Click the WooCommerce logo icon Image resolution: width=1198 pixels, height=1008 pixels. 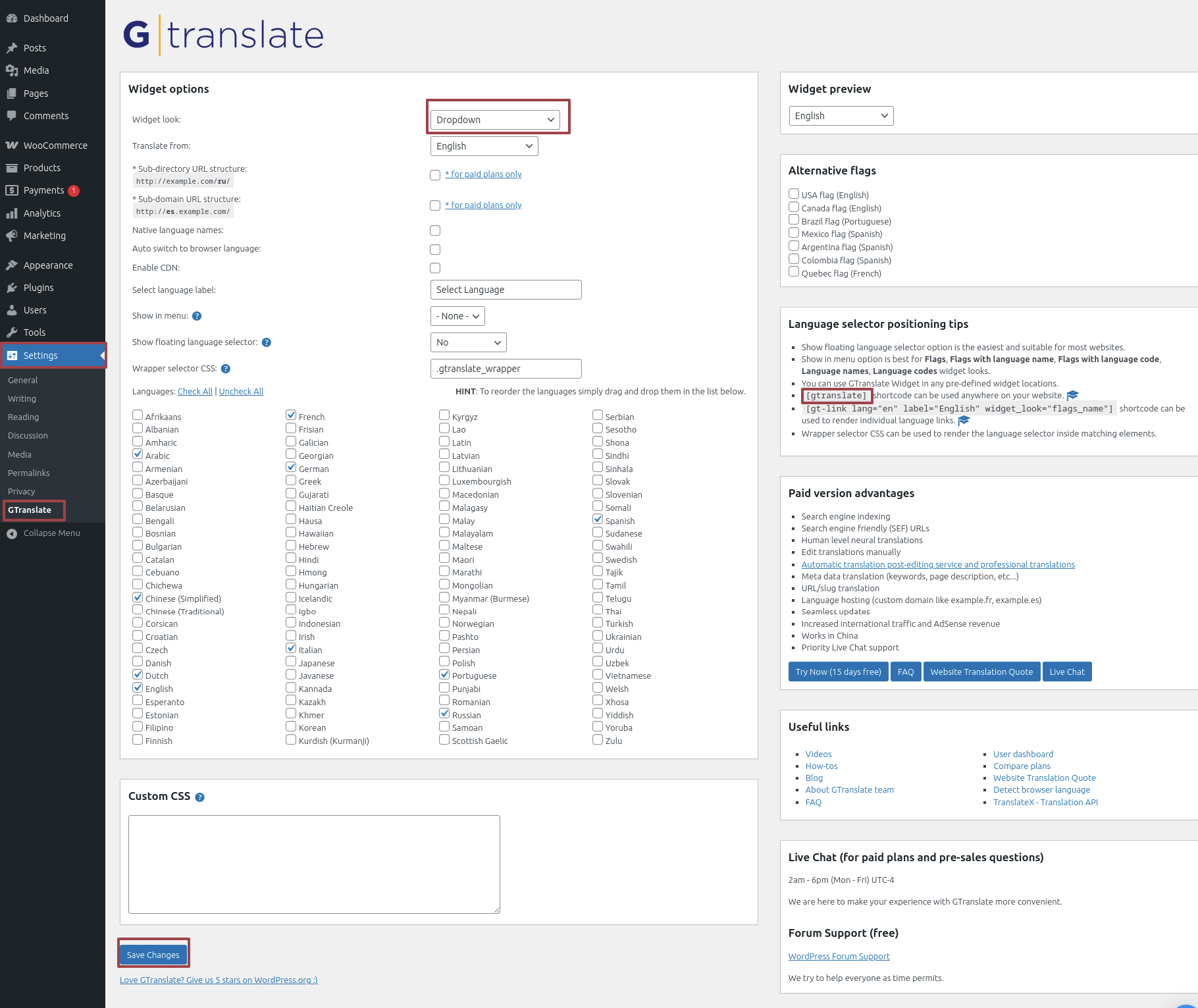(x=12, y=146)
